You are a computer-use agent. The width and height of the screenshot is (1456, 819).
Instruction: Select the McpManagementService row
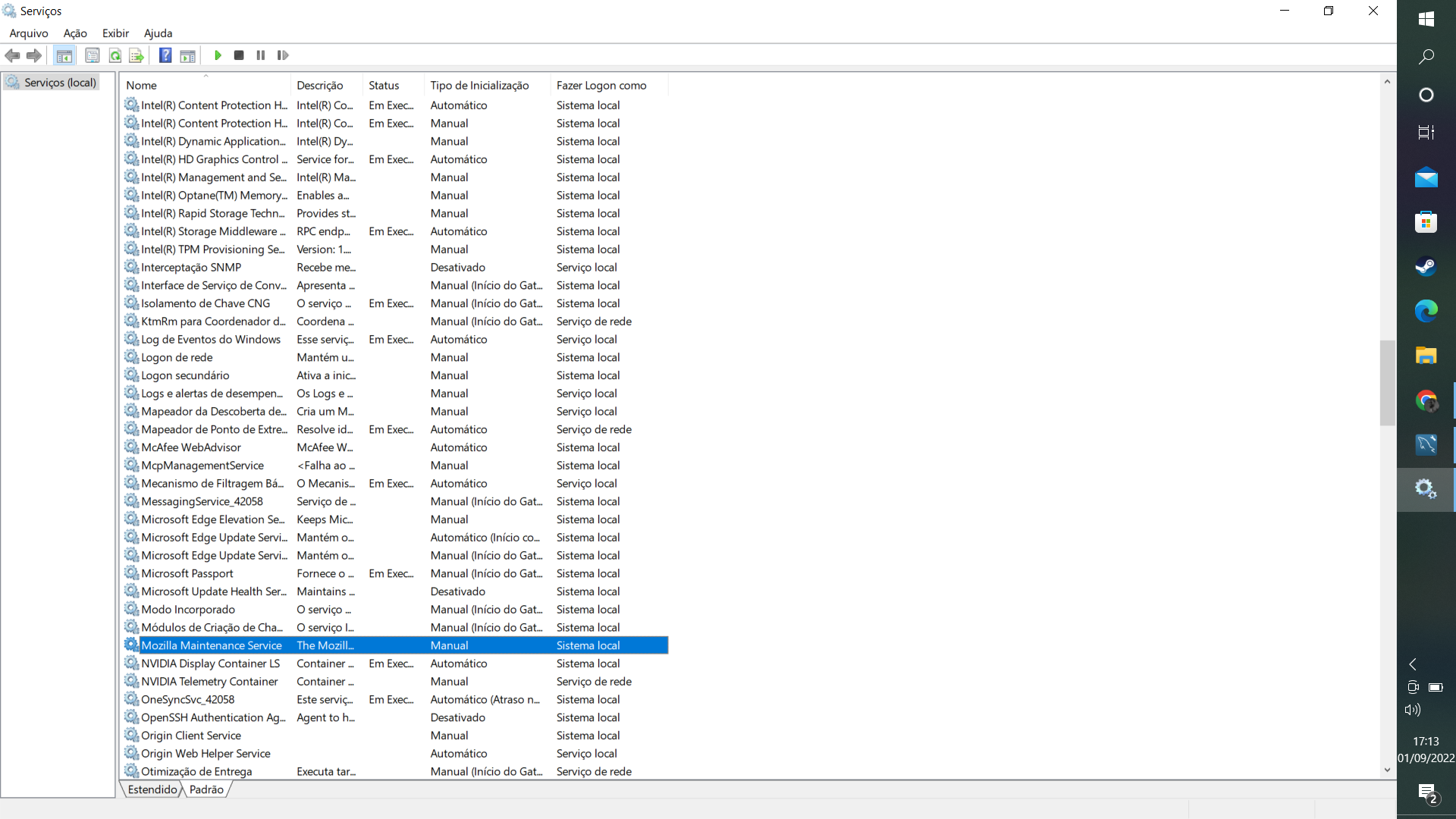coord(395,466)
